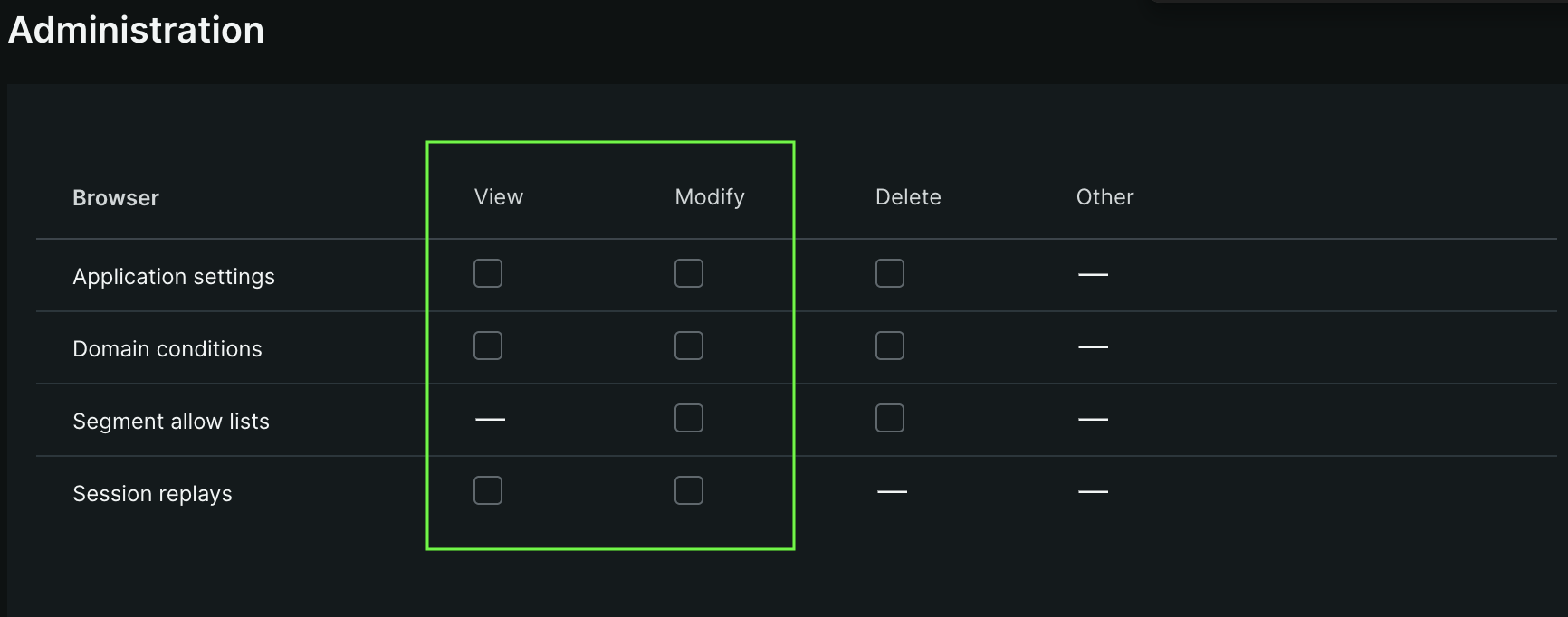Viewport: 1568px width, 617px height.
Task: Select the Application settings row label
Action: [x=174, y=277]
